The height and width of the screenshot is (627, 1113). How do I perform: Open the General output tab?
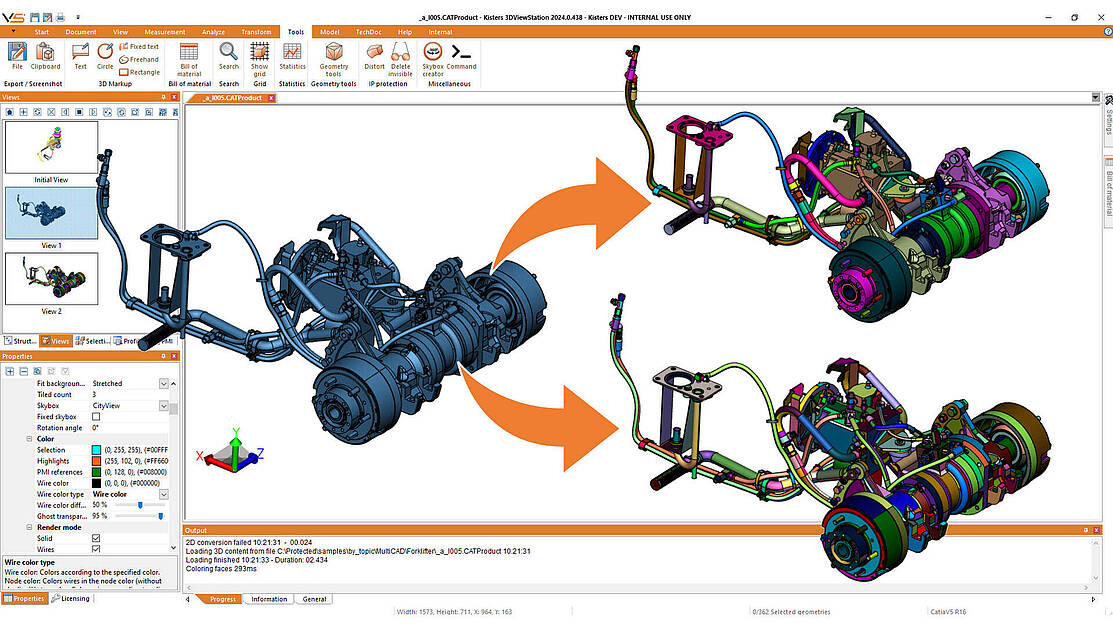[x=314, y=599]
